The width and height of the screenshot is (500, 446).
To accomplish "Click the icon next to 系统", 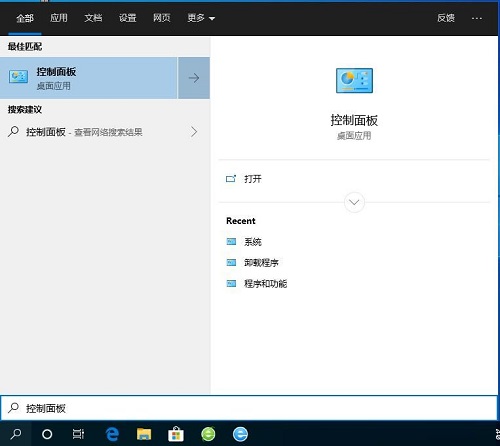I will coord(231,241).
